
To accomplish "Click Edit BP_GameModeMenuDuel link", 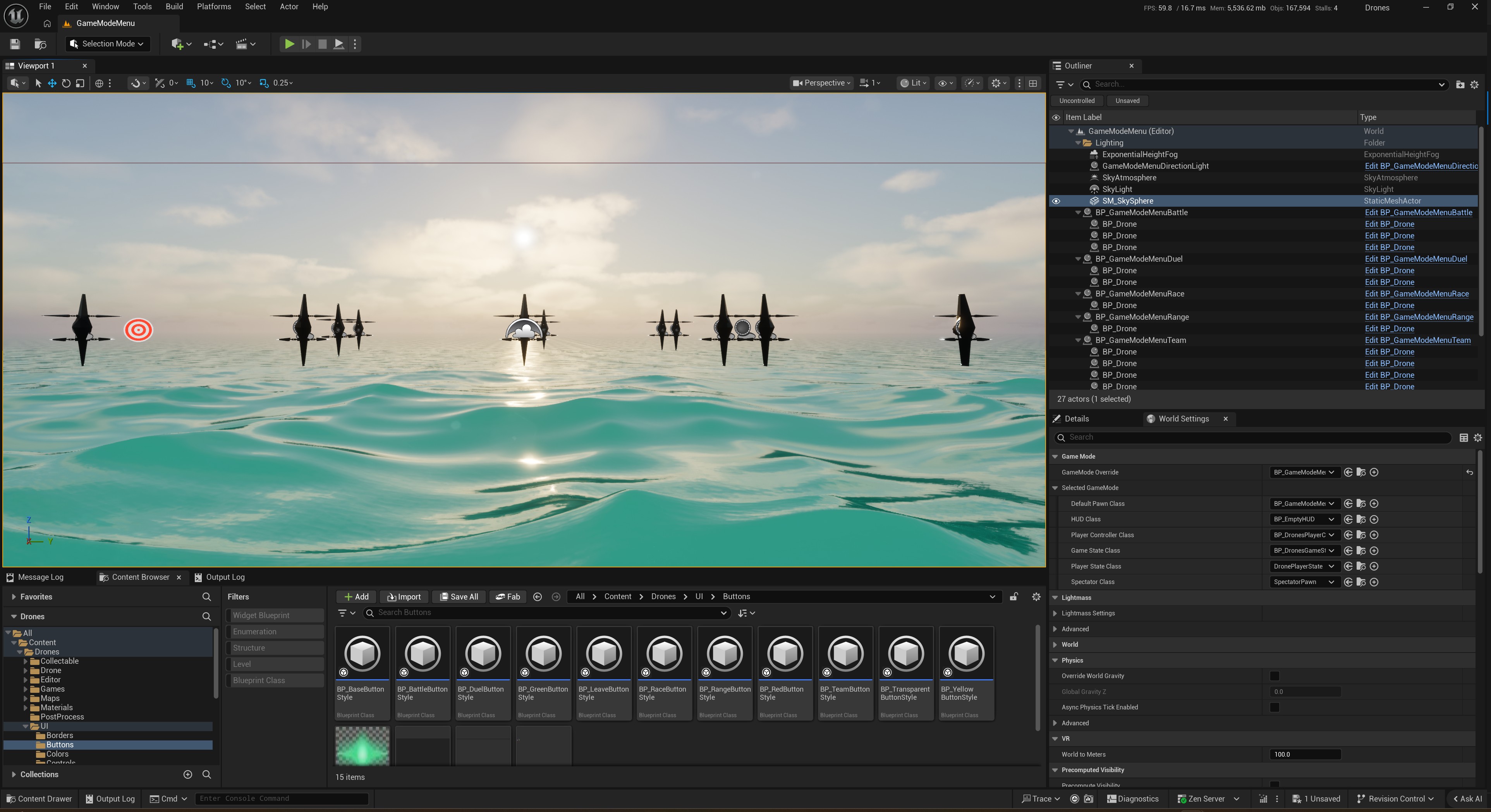I will click(x=1416, y=259).
